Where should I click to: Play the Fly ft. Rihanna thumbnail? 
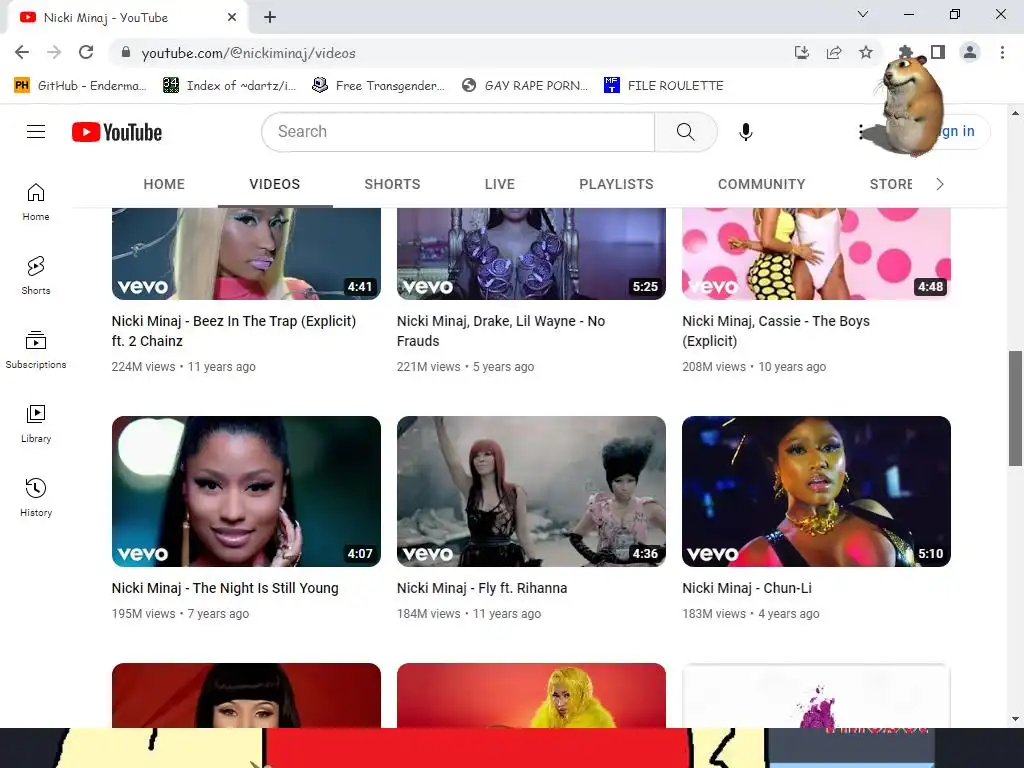point(532,491)
